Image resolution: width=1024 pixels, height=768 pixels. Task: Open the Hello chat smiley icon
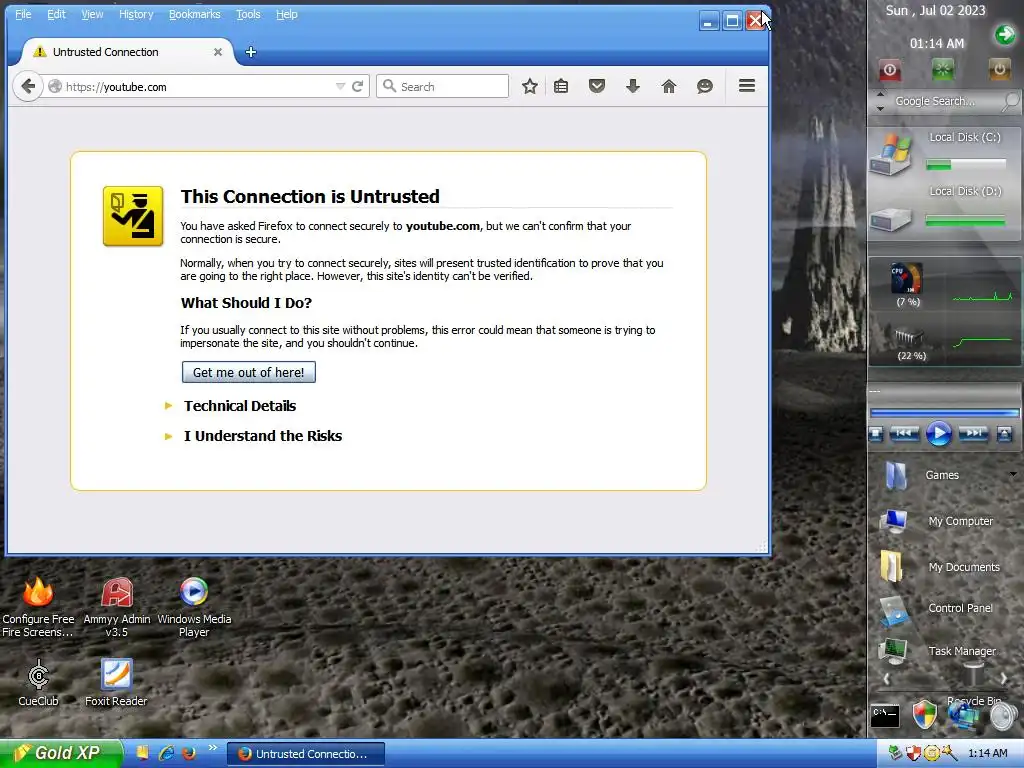tap(705, 86)
